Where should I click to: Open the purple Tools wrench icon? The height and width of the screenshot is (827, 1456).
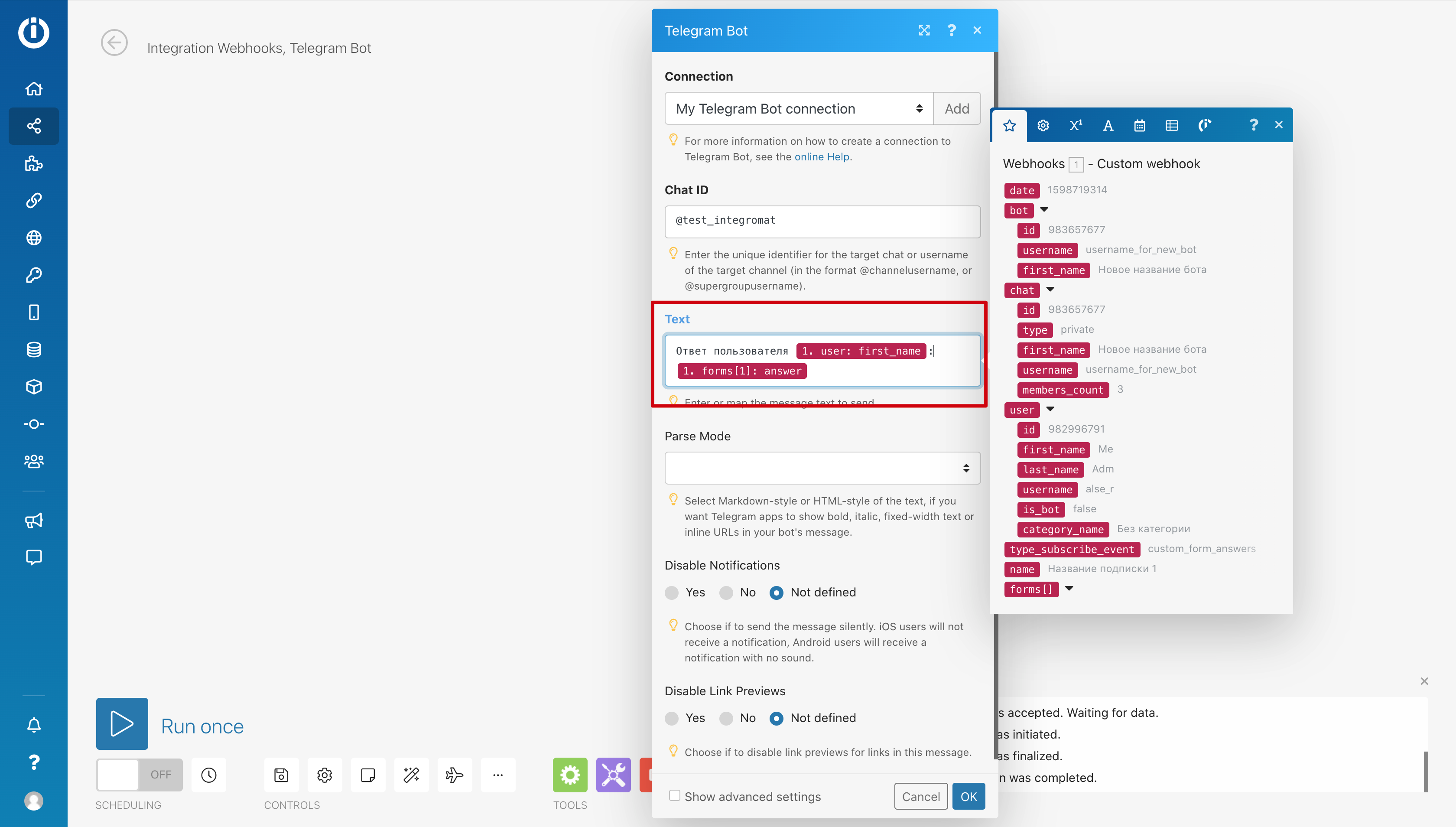[x=613, y=775]
